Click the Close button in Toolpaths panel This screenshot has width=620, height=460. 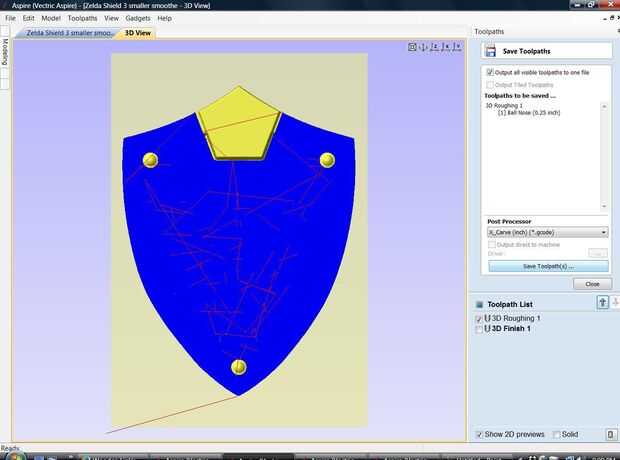click(592, 284)
